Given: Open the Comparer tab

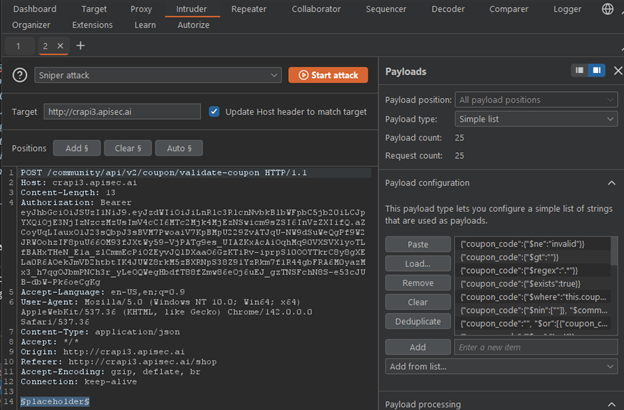Looking at the screenshot, I should 509,9.
